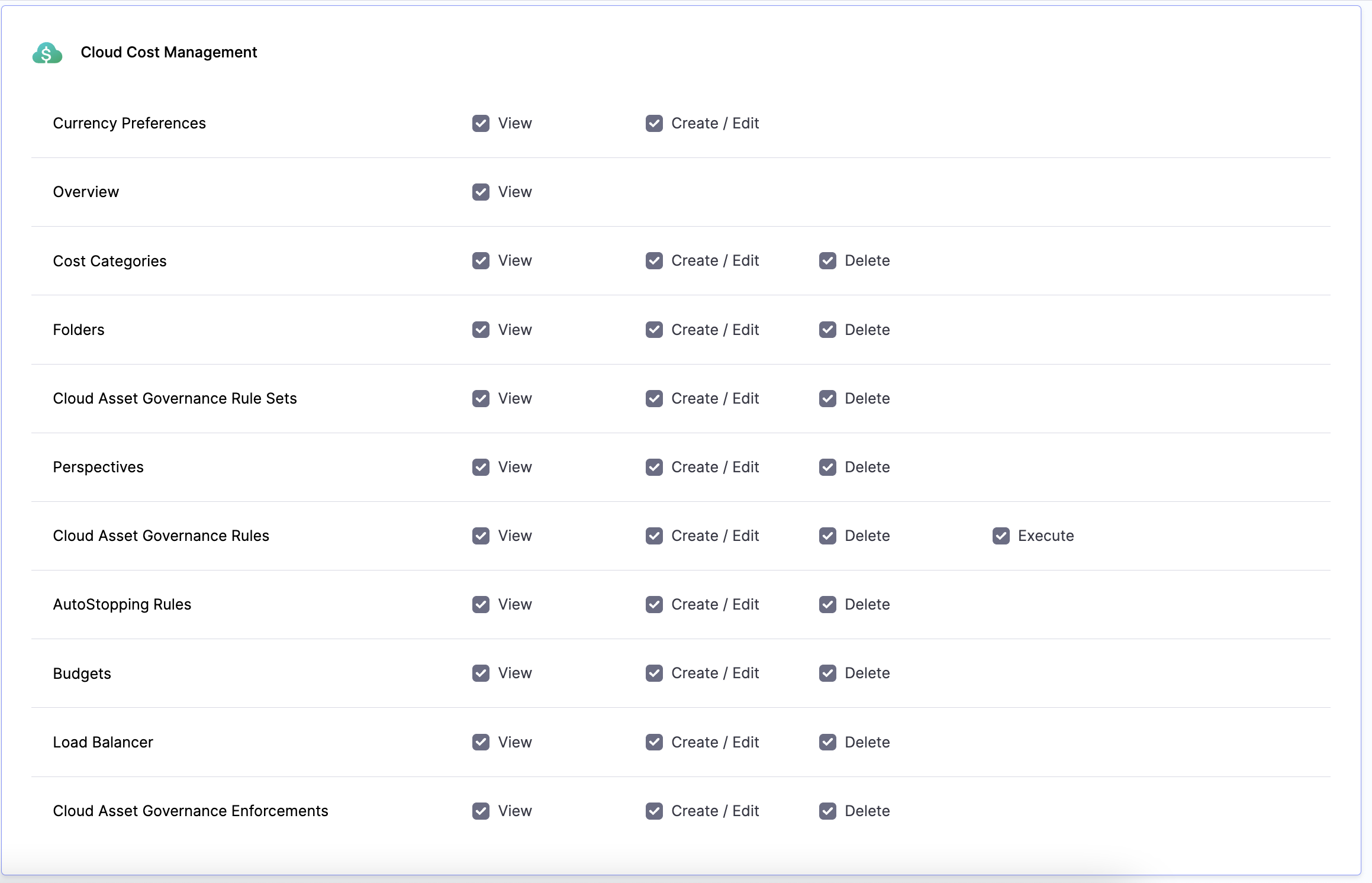Image resolution: width=1372 pixels, height=883 pixels.
Task: Uncheck View permission for Budgets
Action: 481,673
